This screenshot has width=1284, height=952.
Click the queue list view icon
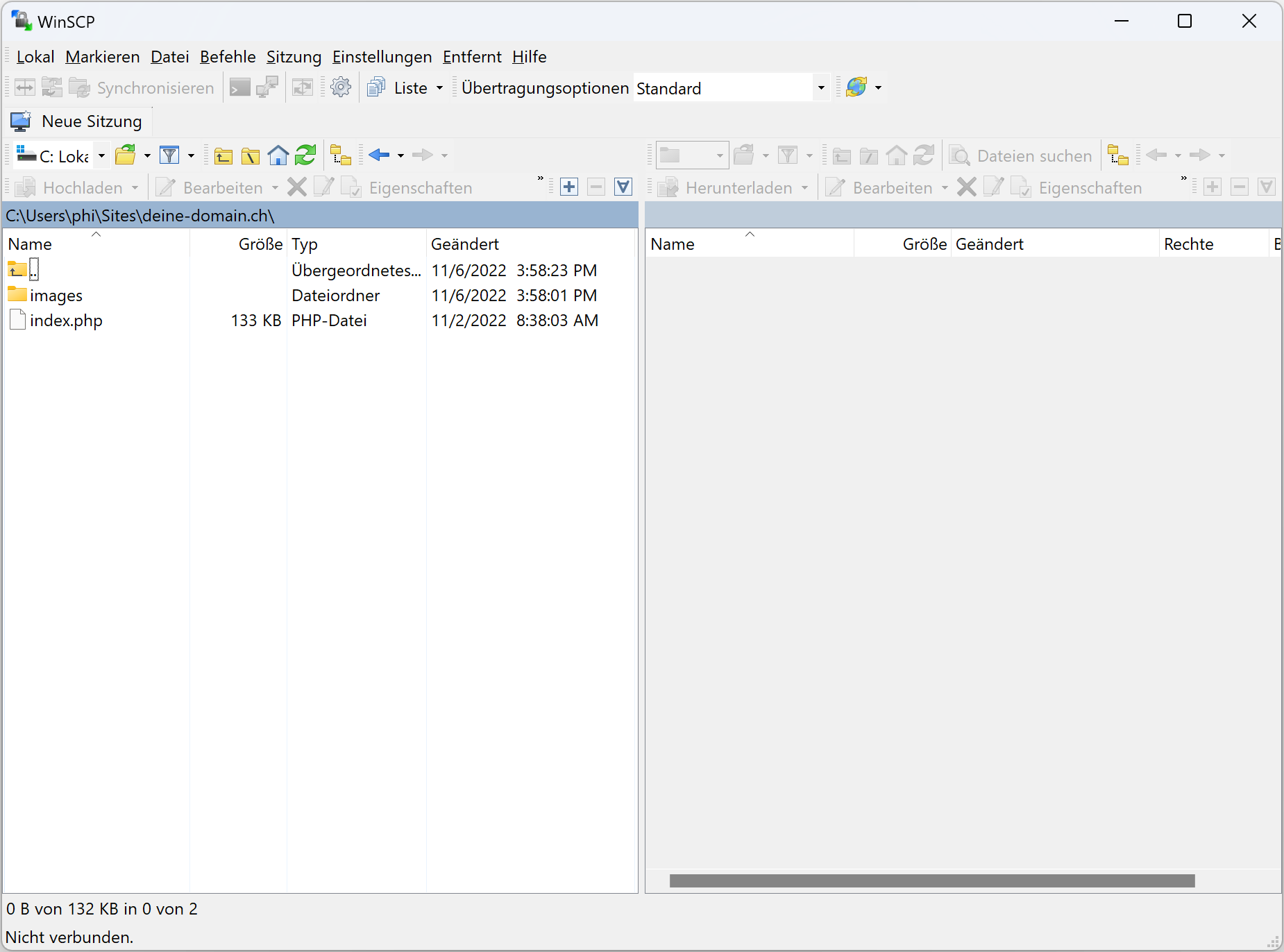(x=376, y=87)
